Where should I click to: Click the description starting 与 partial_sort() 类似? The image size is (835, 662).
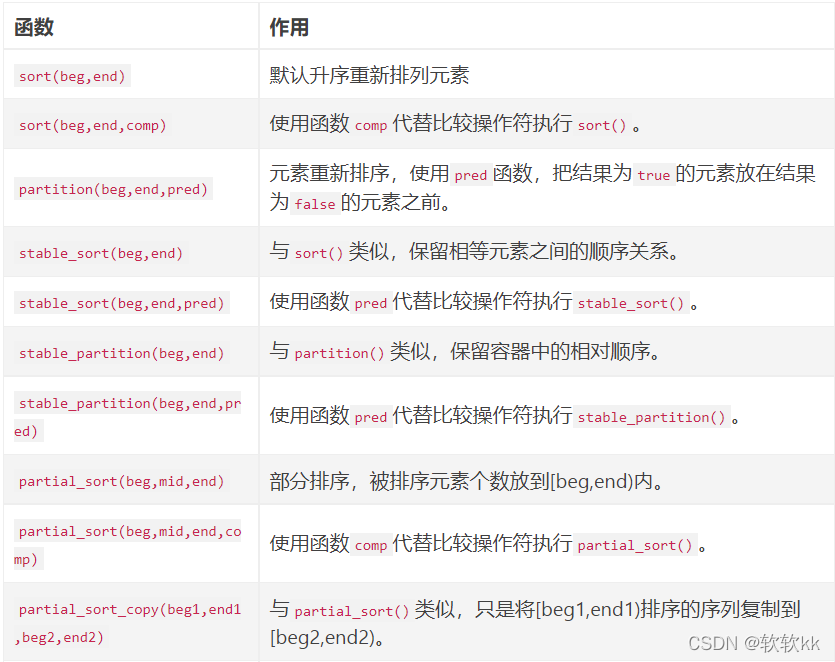point(535,623)
